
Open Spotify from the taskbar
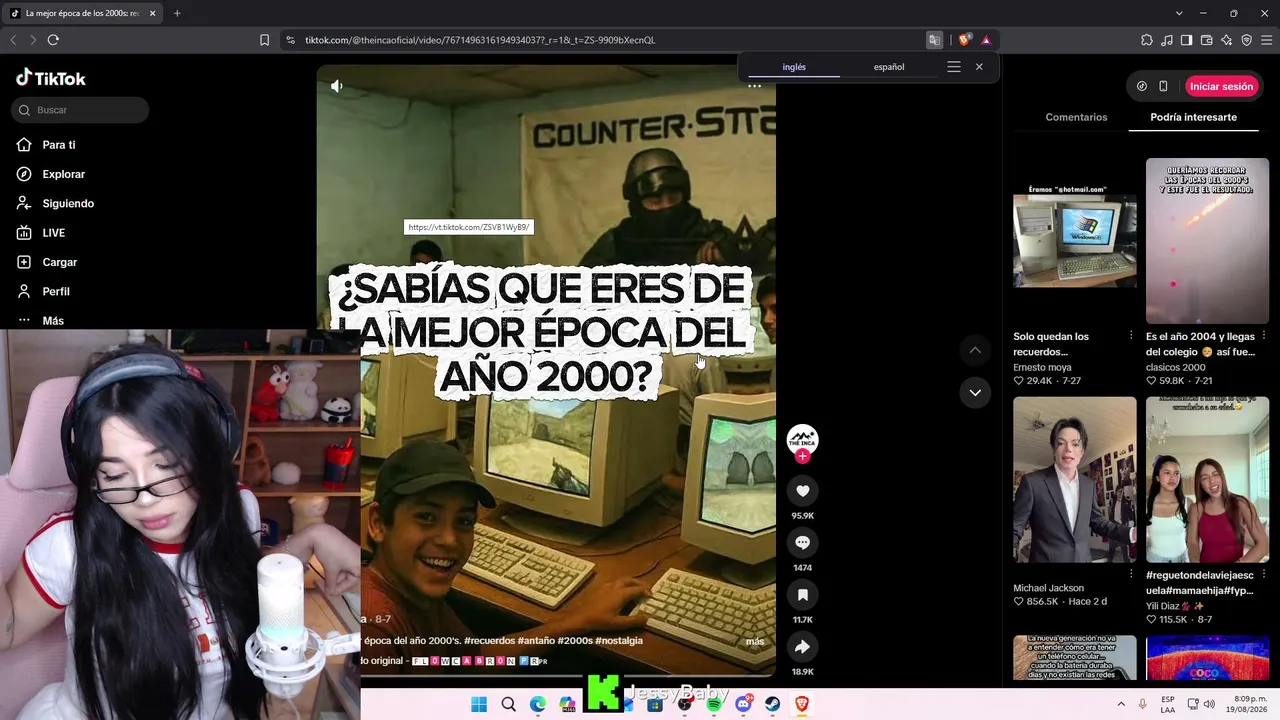[714, 704]
